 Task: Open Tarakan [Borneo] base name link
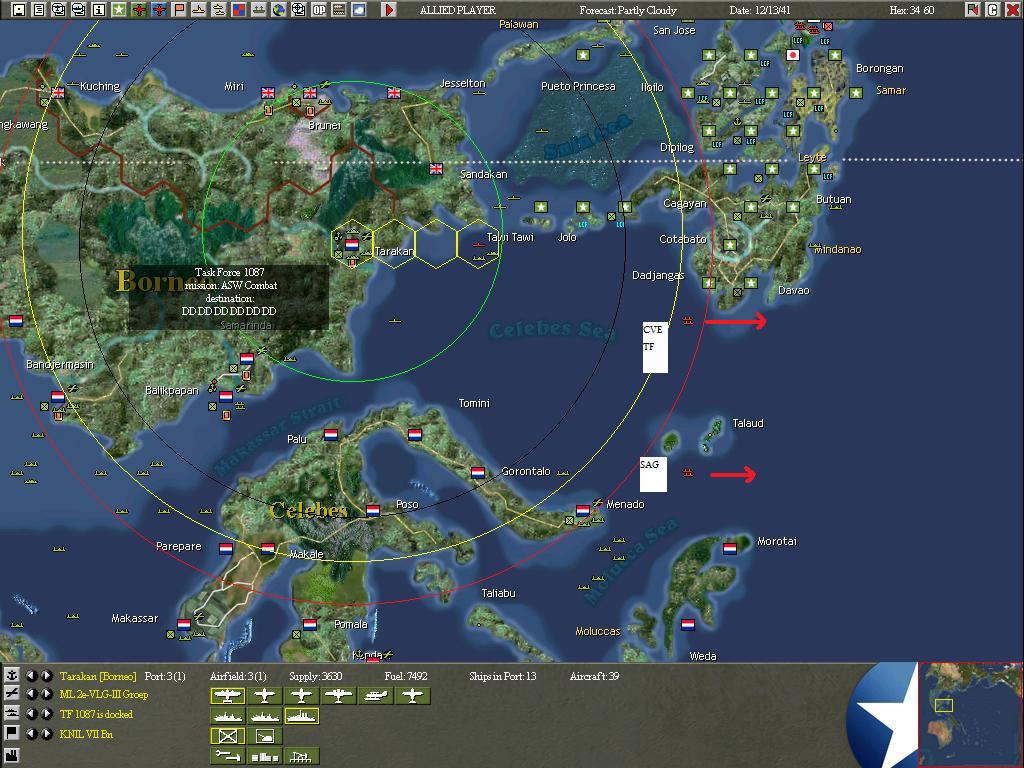(99, 676)
